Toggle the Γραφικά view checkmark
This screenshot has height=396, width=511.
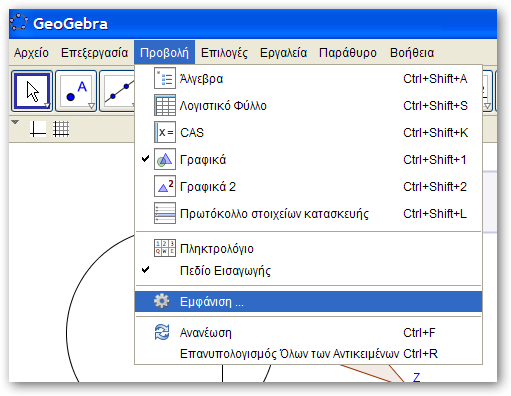[x=145, y=159]
